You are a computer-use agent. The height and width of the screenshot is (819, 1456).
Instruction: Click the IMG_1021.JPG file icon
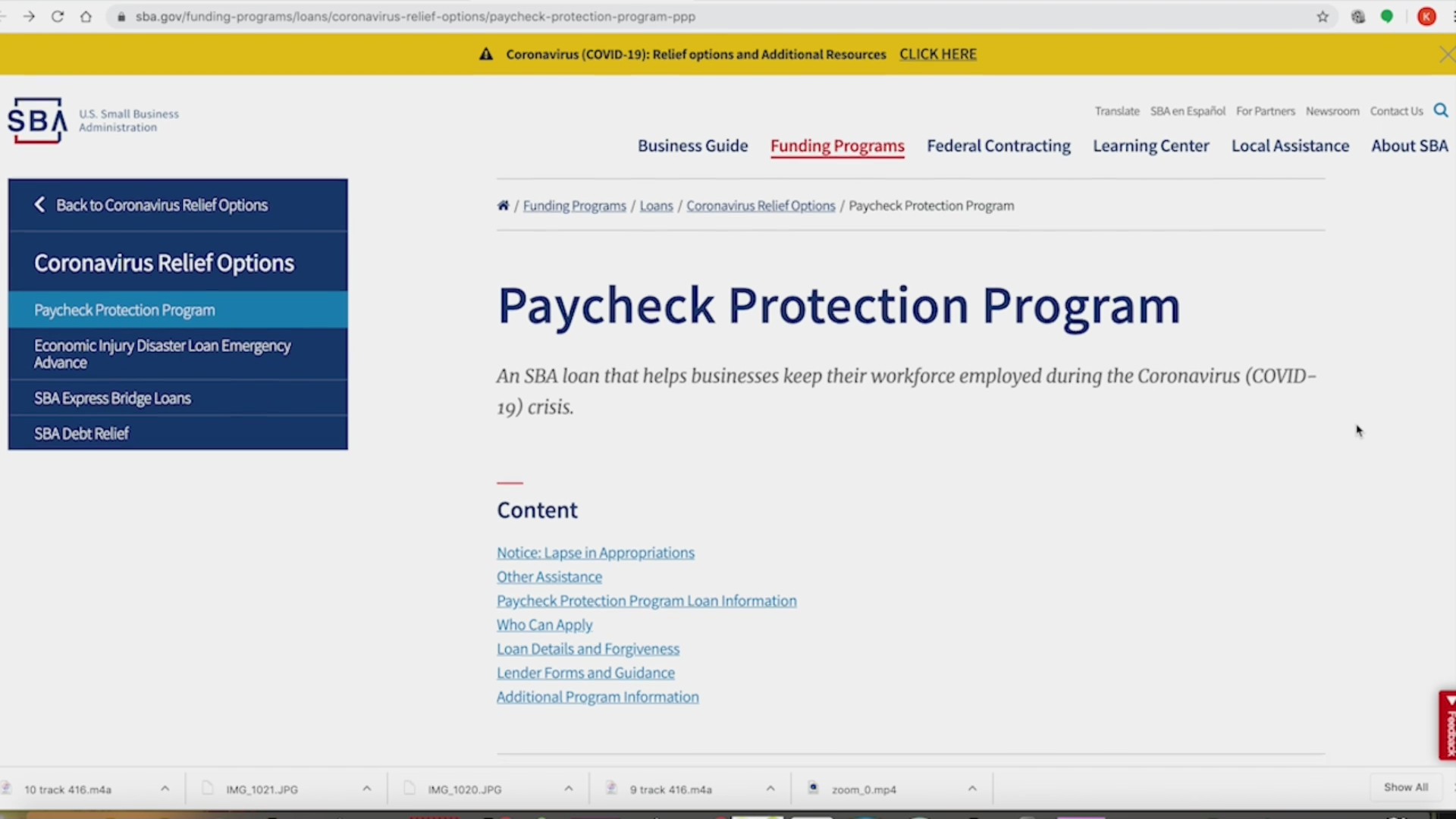(x=207, y=788)
